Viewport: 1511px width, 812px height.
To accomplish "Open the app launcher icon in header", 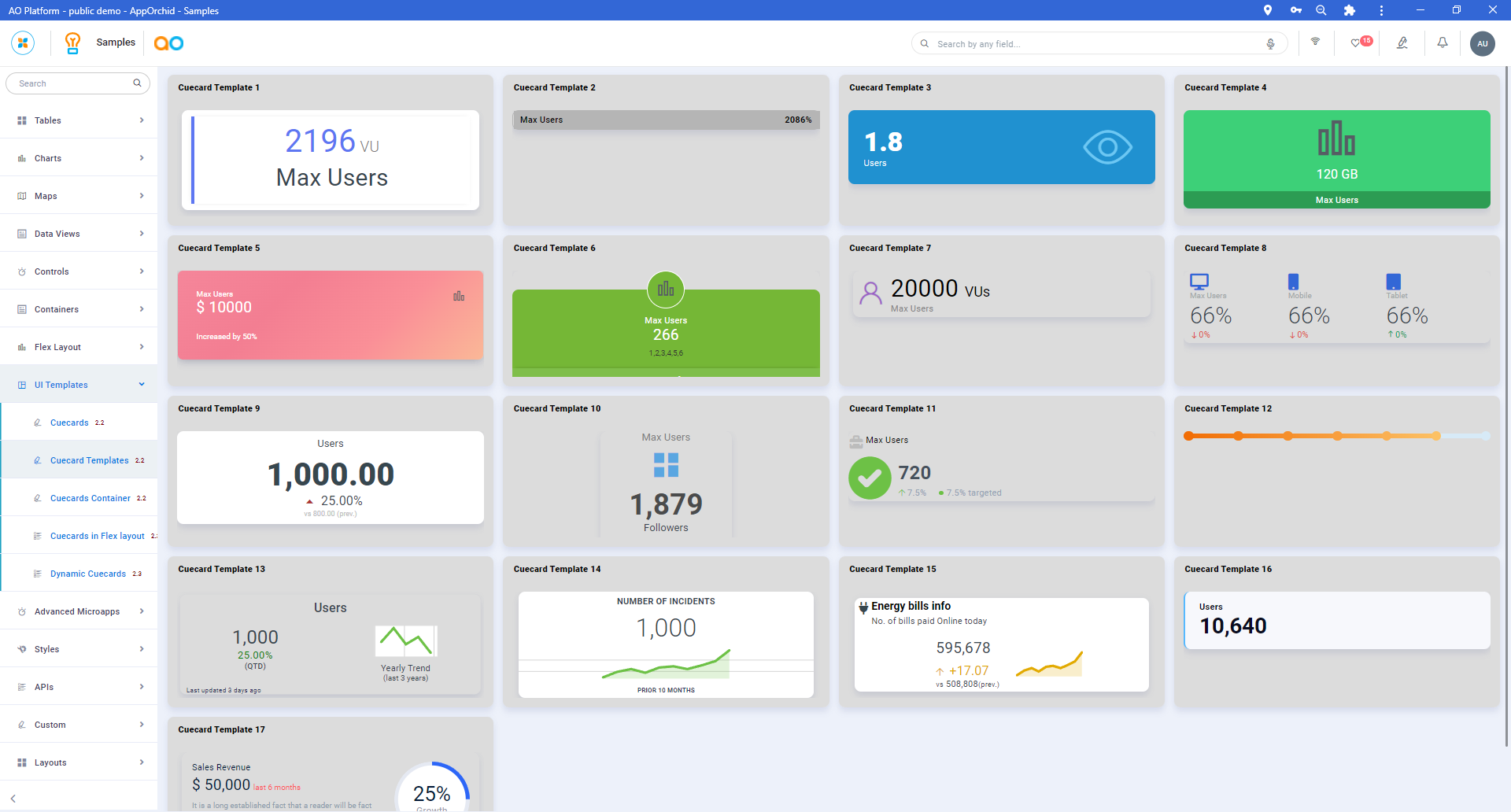I will pyautogui.click(x=23, y=42).
